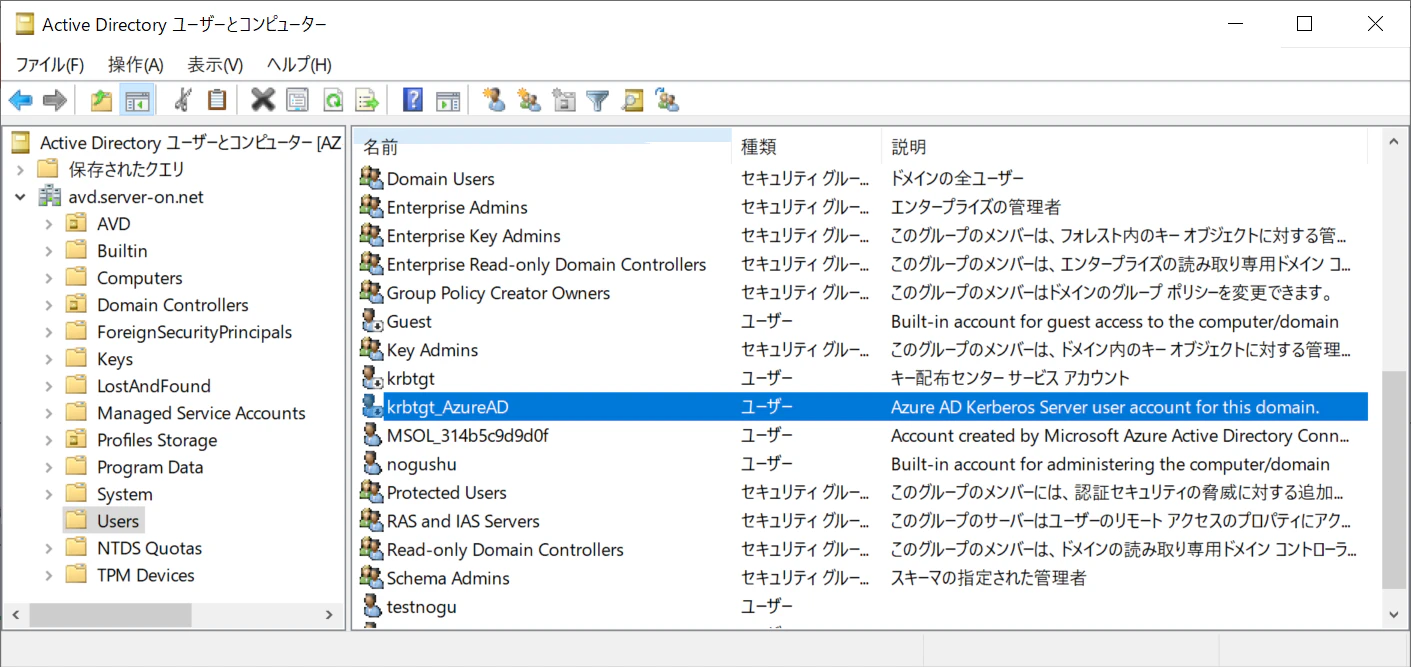Select the Enterprise Admins group entry

[x=457, y=208]
